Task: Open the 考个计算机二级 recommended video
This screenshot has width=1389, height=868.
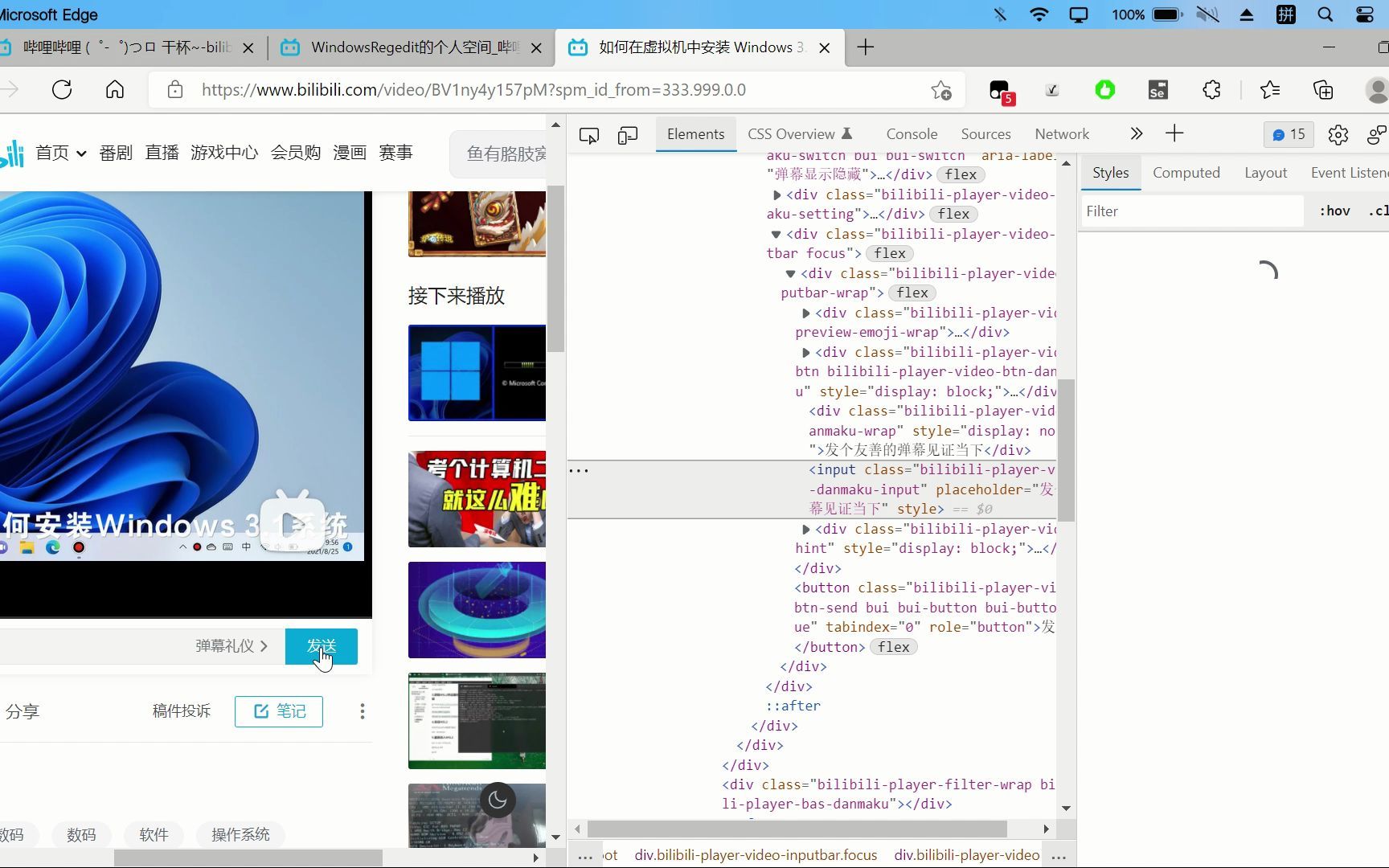Action: click(477, 499)
